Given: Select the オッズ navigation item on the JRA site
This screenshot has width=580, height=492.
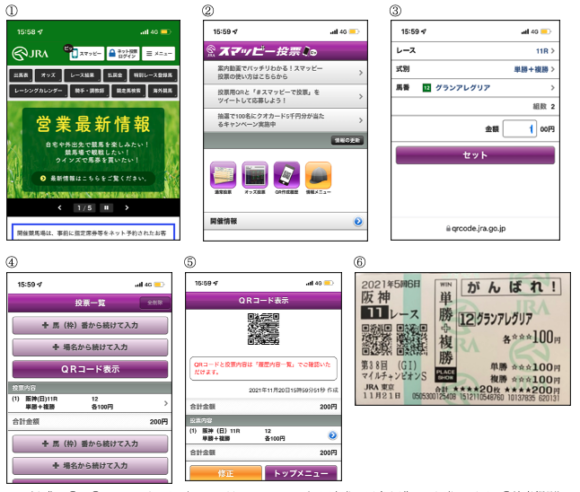Looking at the screenshot, I should (48, 75).
